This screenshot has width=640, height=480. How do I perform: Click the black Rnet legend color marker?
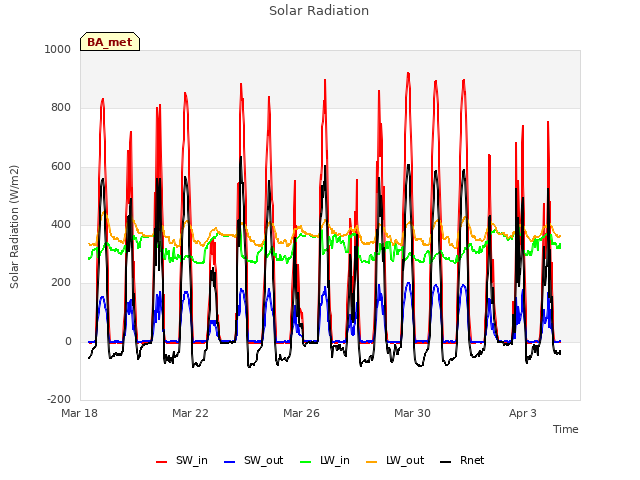[446, 462]
